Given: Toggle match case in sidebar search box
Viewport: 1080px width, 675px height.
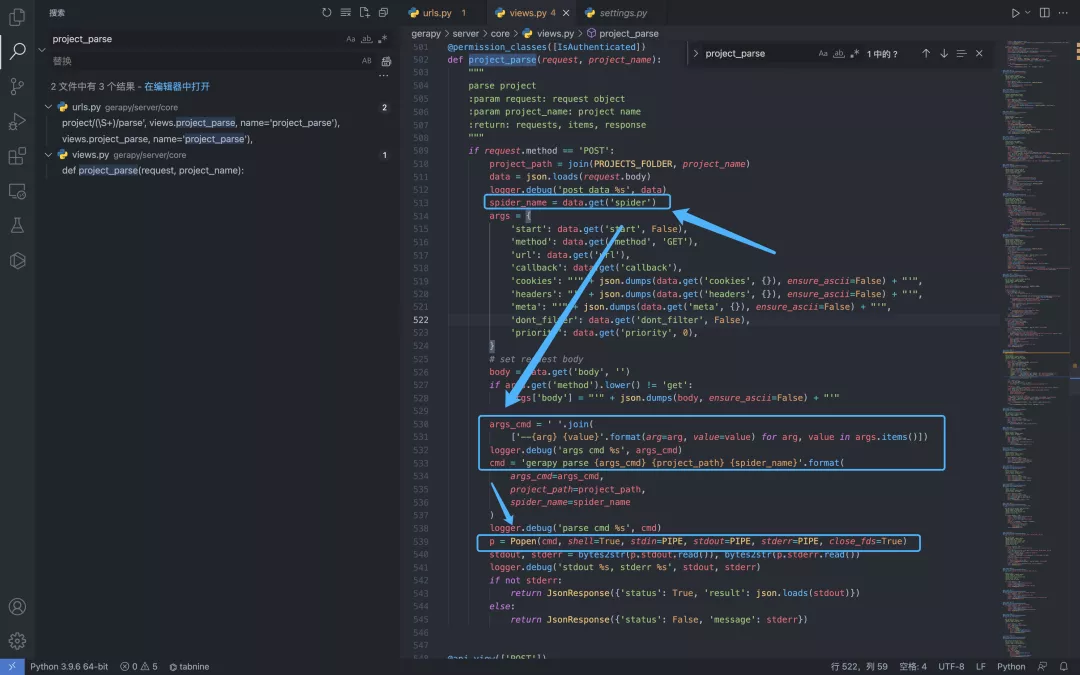Looking at the screenshot, I should (x=351, y=39).
